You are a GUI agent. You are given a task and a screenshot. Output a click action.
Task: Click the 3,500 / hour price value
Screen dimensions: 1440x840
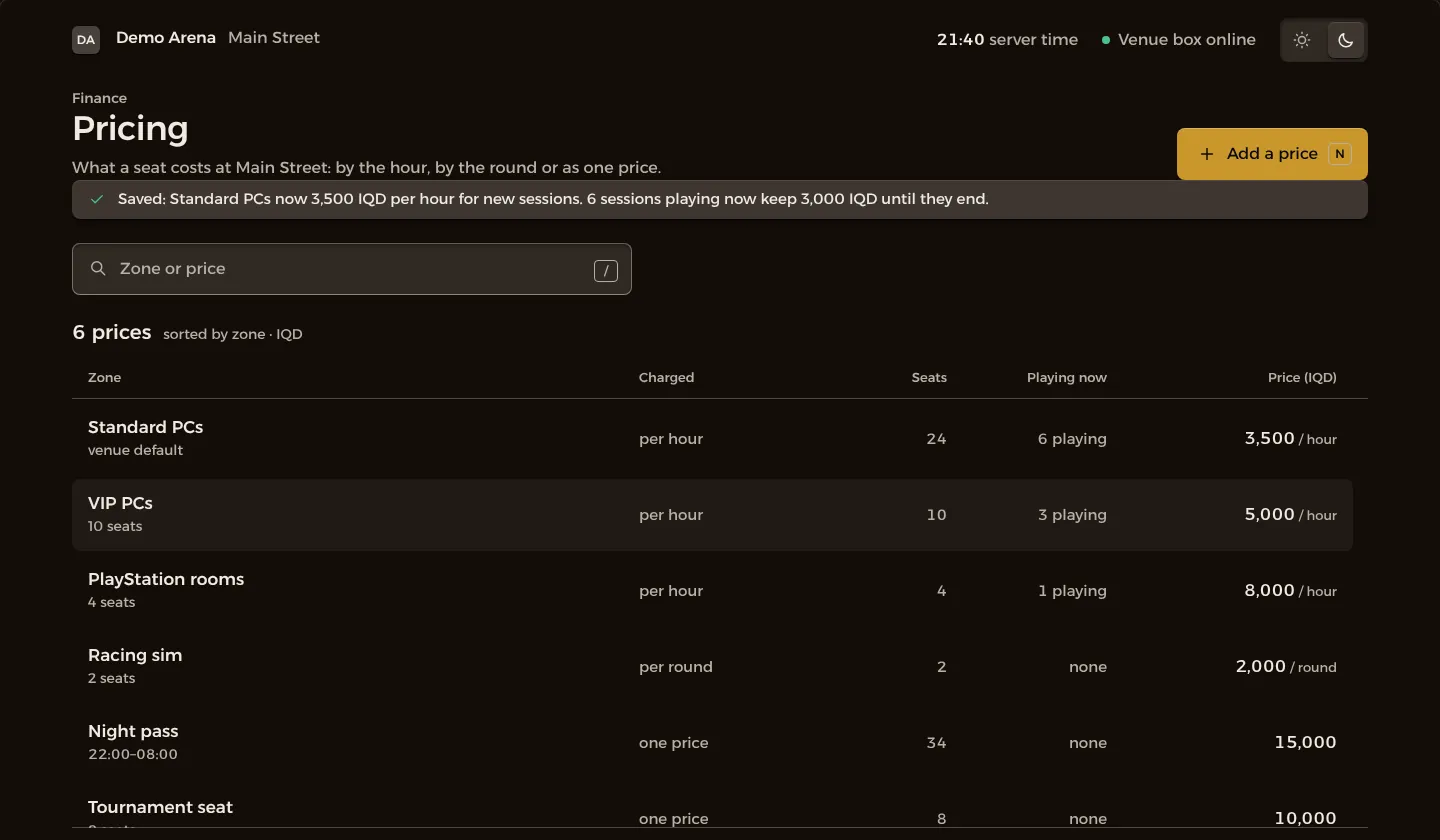click(1291, 438)
